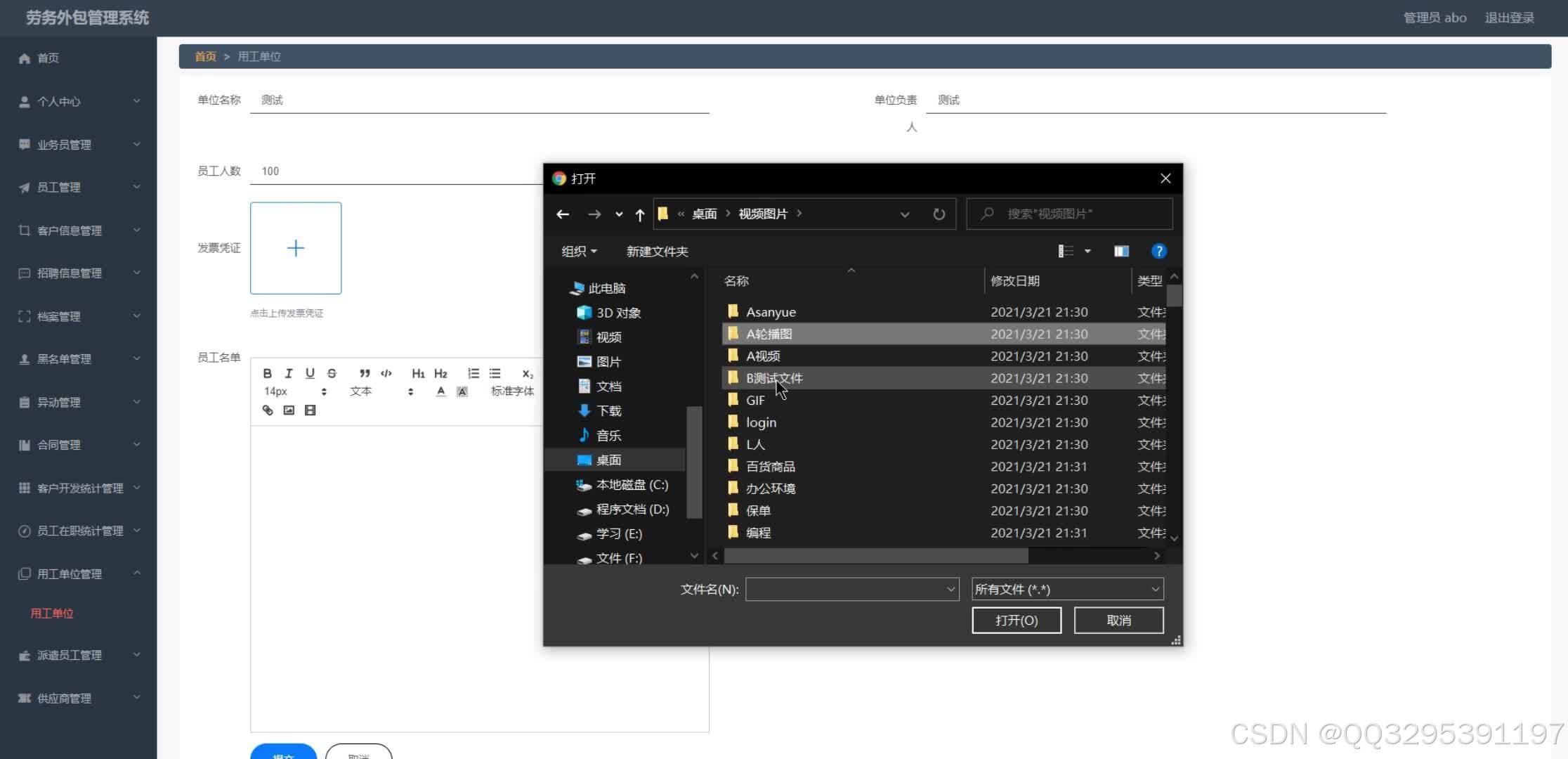
Task: Click the Strikethrough formatting icon
Action: tap(331, 373)
